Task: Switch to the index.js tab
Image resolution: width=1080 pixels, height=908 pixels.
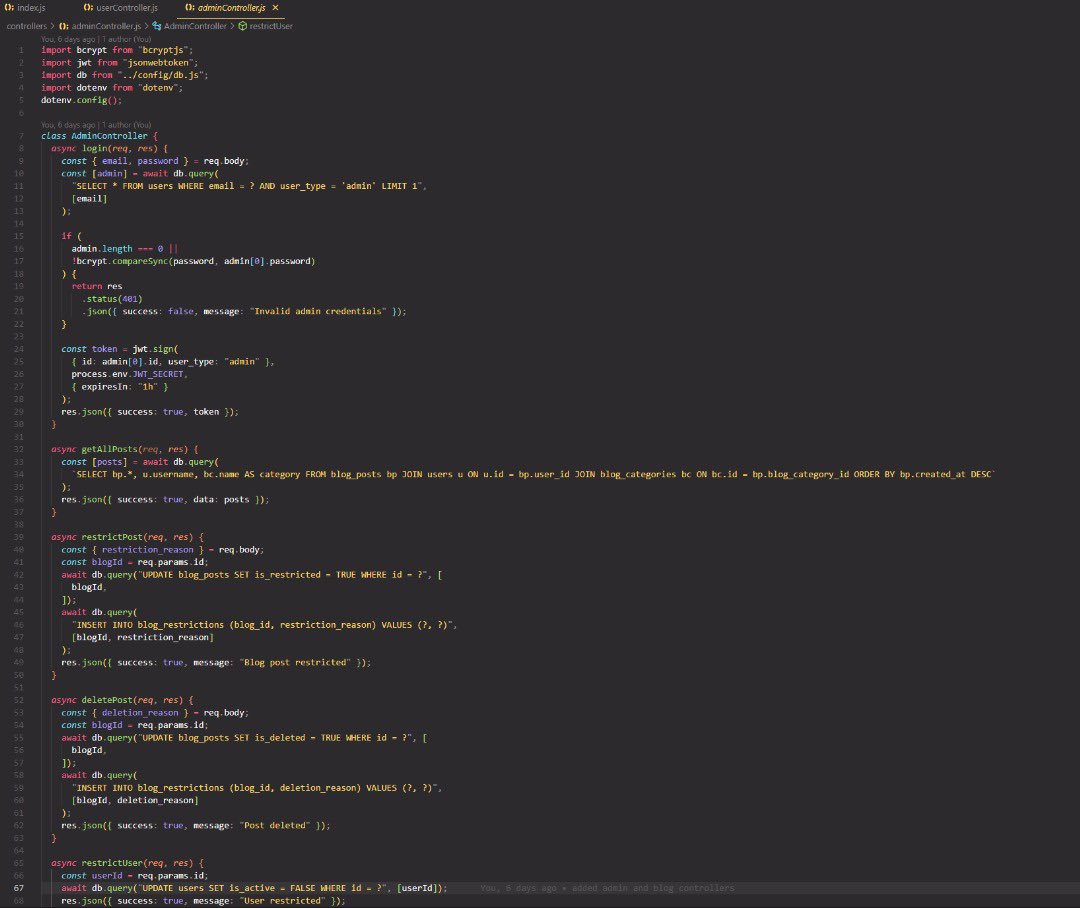Action: [x=31, y=8]
